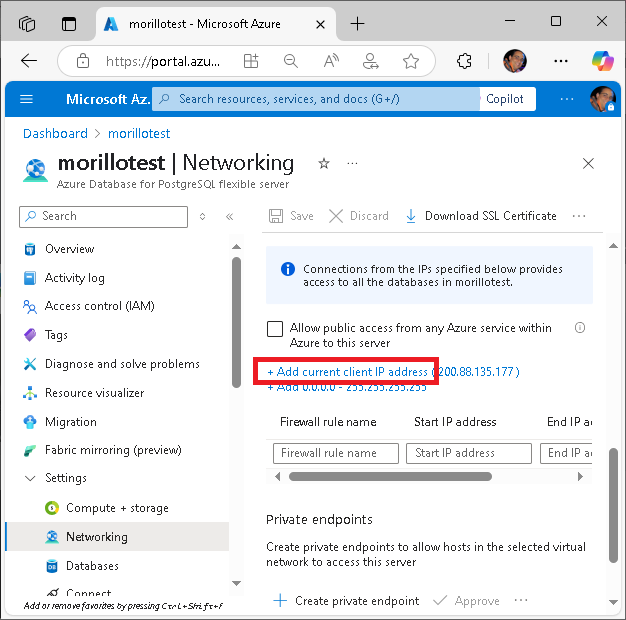Select Networking in the settings menu

[x=118, y=537]
